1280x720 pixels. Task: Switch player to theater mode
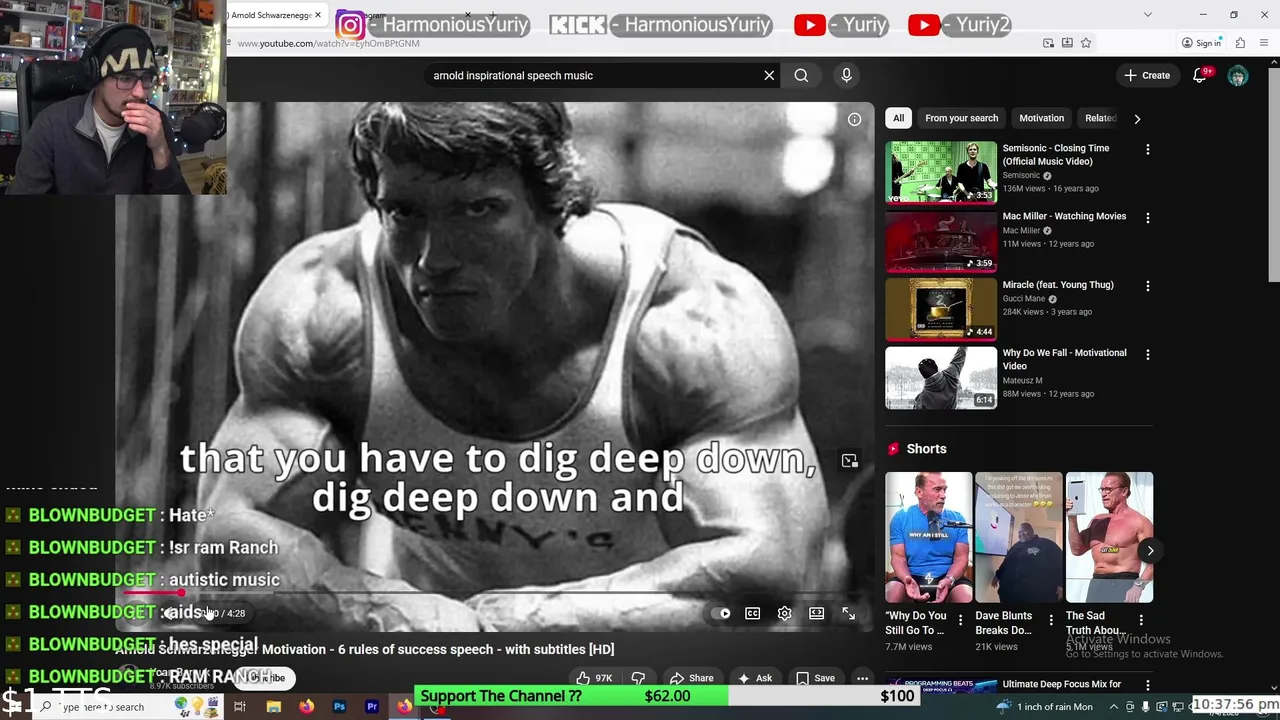[816, 613]
